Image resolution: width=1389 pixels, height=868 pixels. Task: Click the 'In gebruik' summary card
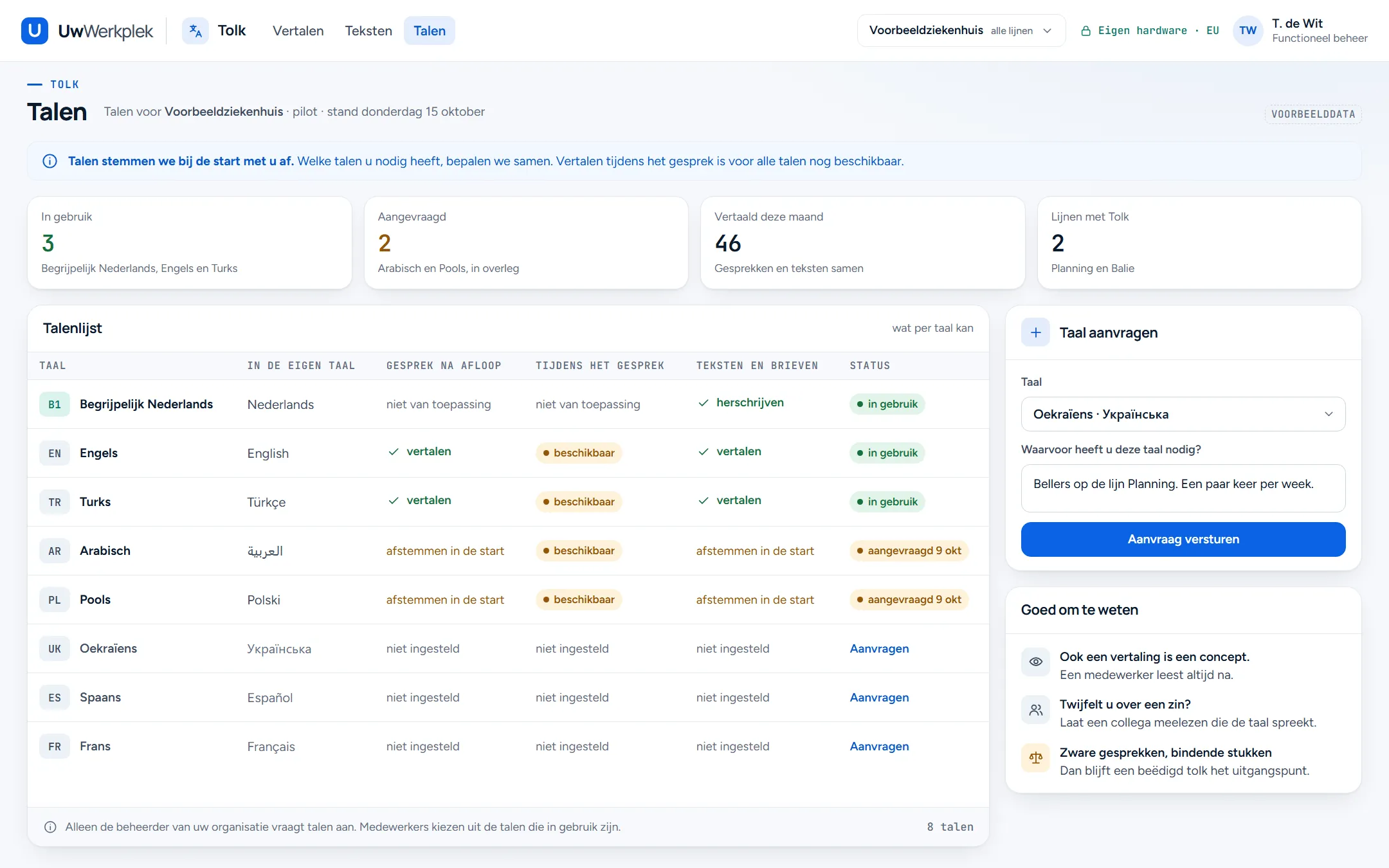pos(190,242)
